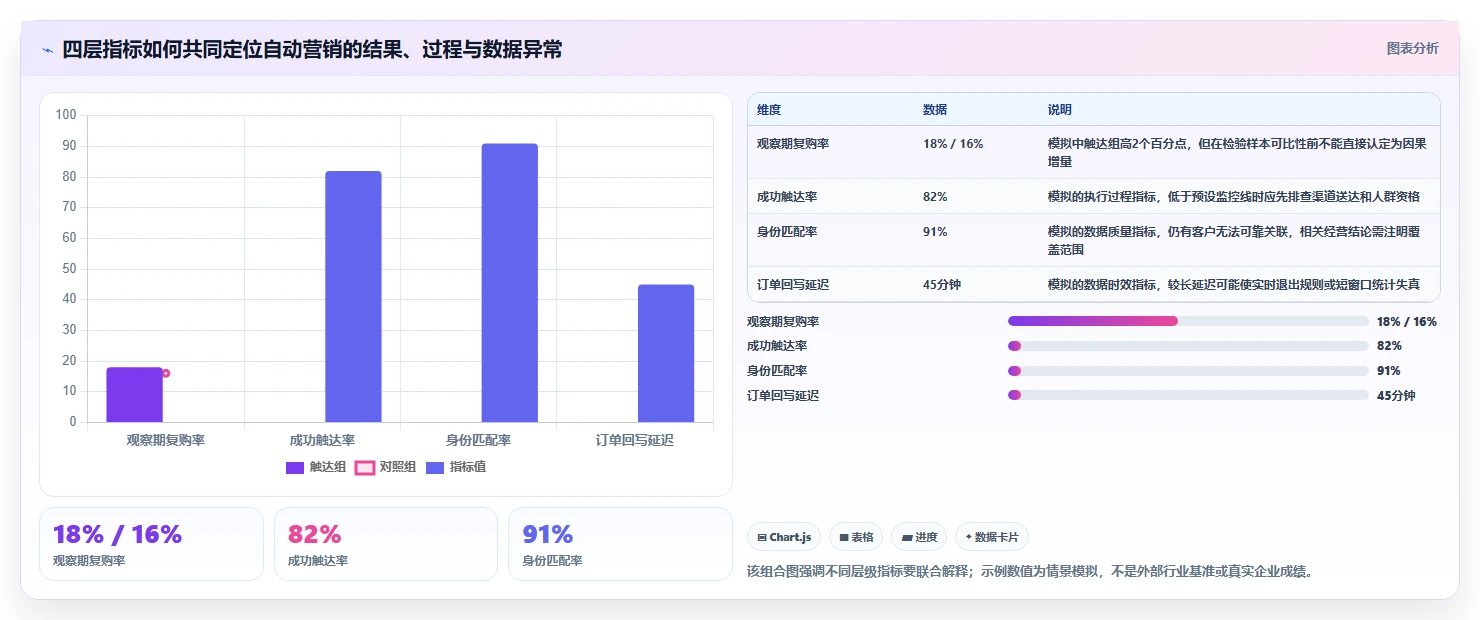Click the 身份匹配率 progress bar
1480x620 pixels.
(x=1188, y=371)
